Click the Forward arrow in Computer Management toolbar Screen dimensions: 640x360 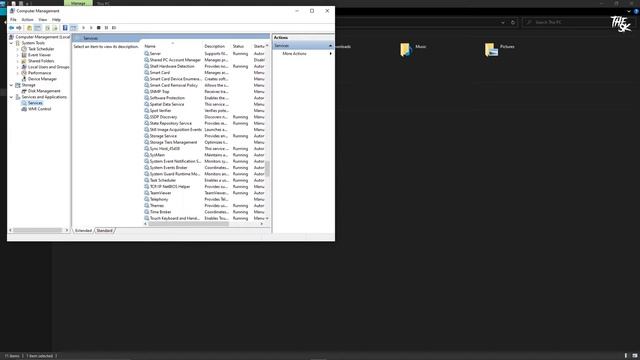pyautogui.click(x=19, y=28)
